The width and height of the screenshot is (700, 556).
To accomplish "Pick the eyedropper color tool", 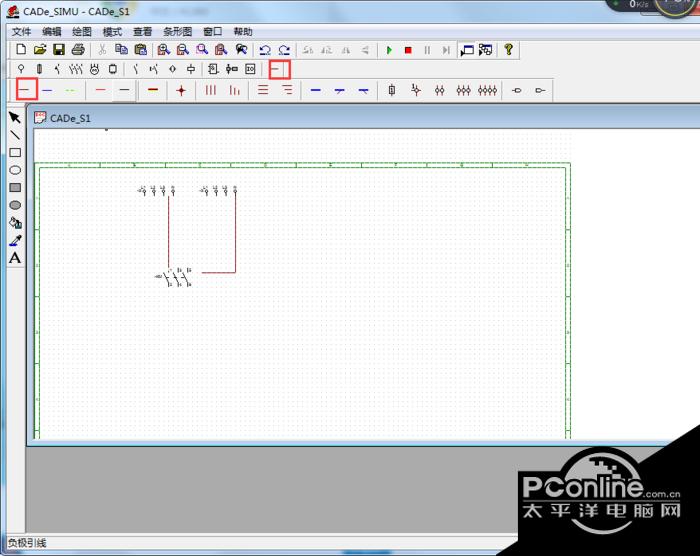I will (15, 240).
